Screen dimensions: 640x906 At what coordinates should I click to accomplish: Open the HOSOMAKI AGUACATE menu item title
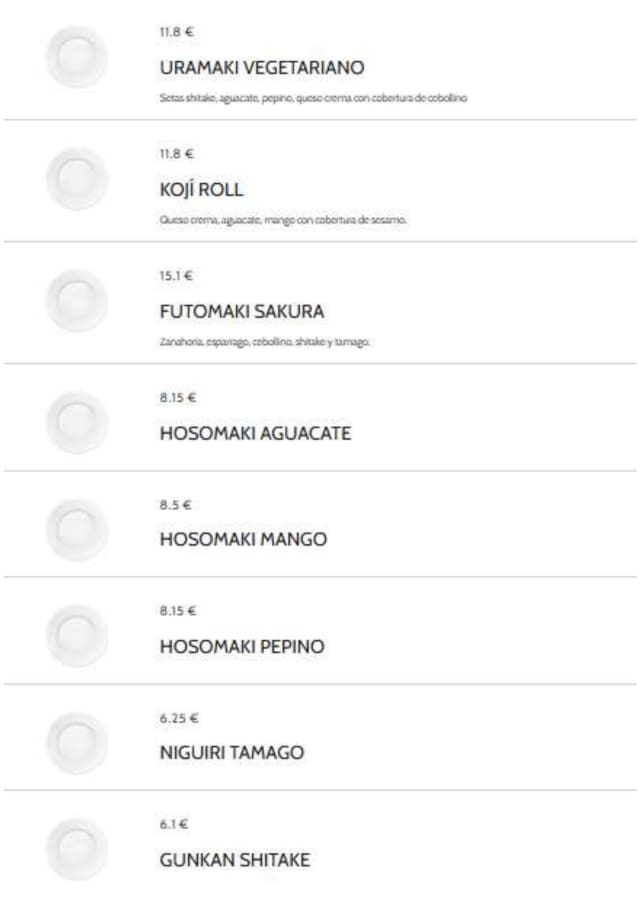click(x=255, y=434)
